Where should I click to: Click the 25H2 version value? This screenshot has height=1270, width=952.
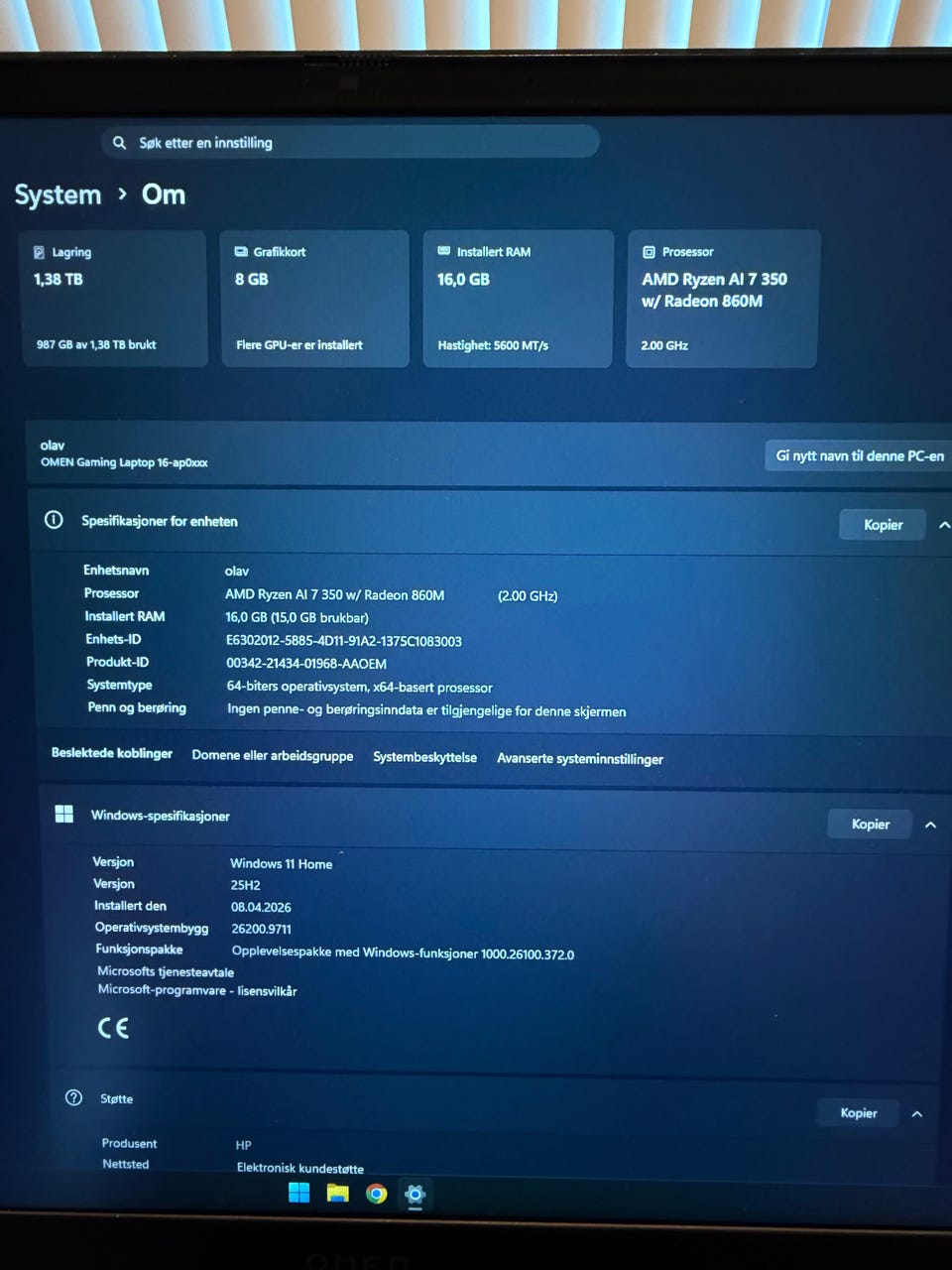(245, 885)
